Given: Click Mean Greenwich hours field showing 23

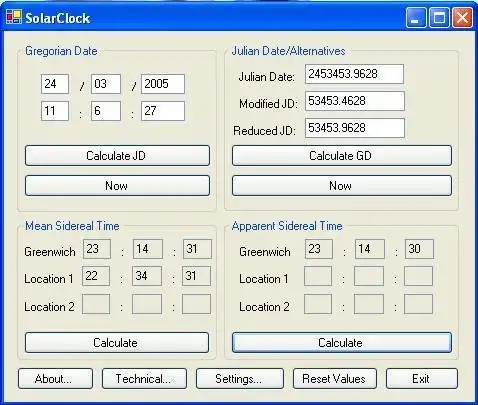Looking at the screenshot, I should (97, 249).
